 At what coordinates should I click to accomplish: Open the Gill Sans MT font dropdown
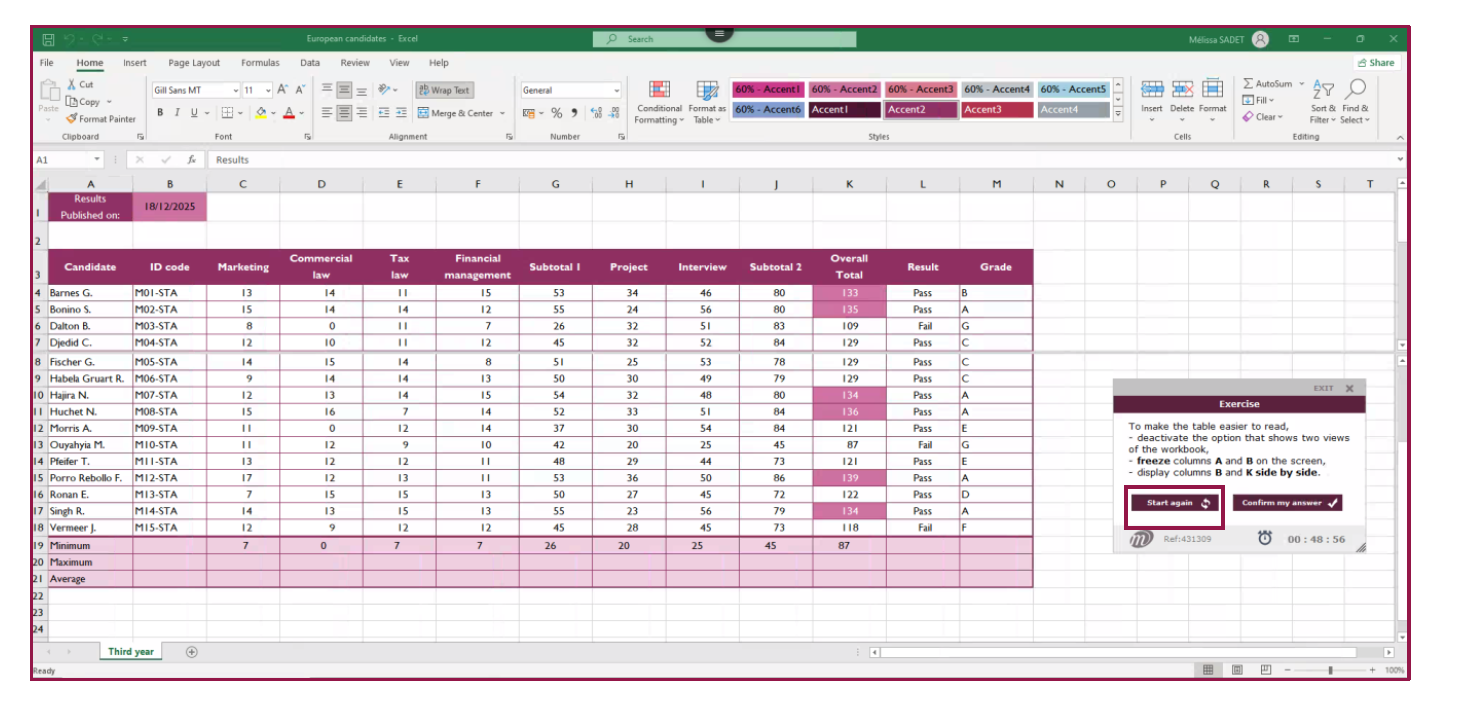tap(235, 90)
